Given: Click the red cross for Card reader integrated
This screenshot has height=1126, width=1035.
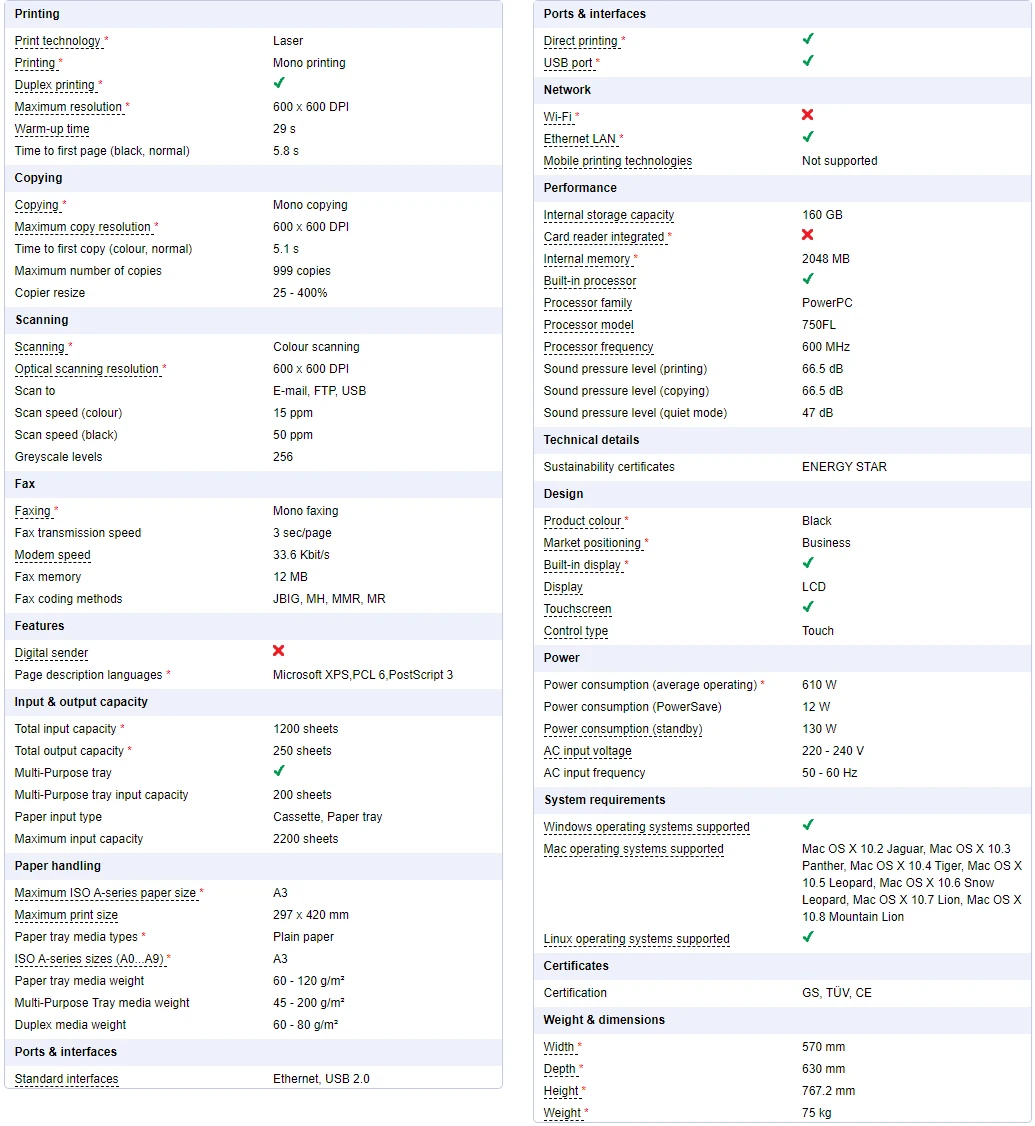Looking at the screenshot, I should pos(807,235).
